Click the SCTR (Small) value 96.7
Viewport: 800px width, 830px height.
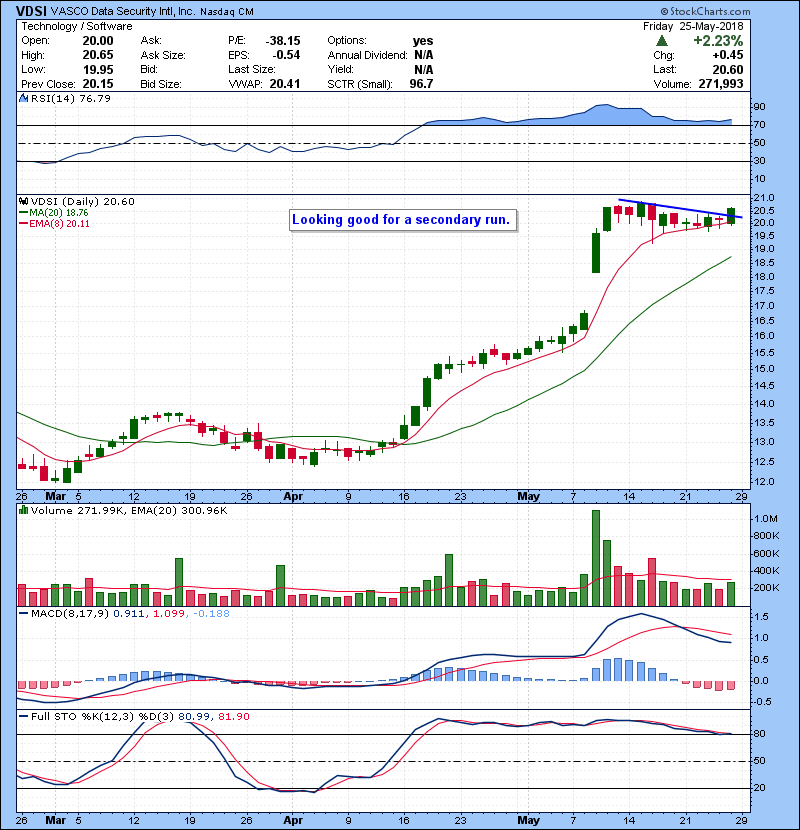(421, 84)
